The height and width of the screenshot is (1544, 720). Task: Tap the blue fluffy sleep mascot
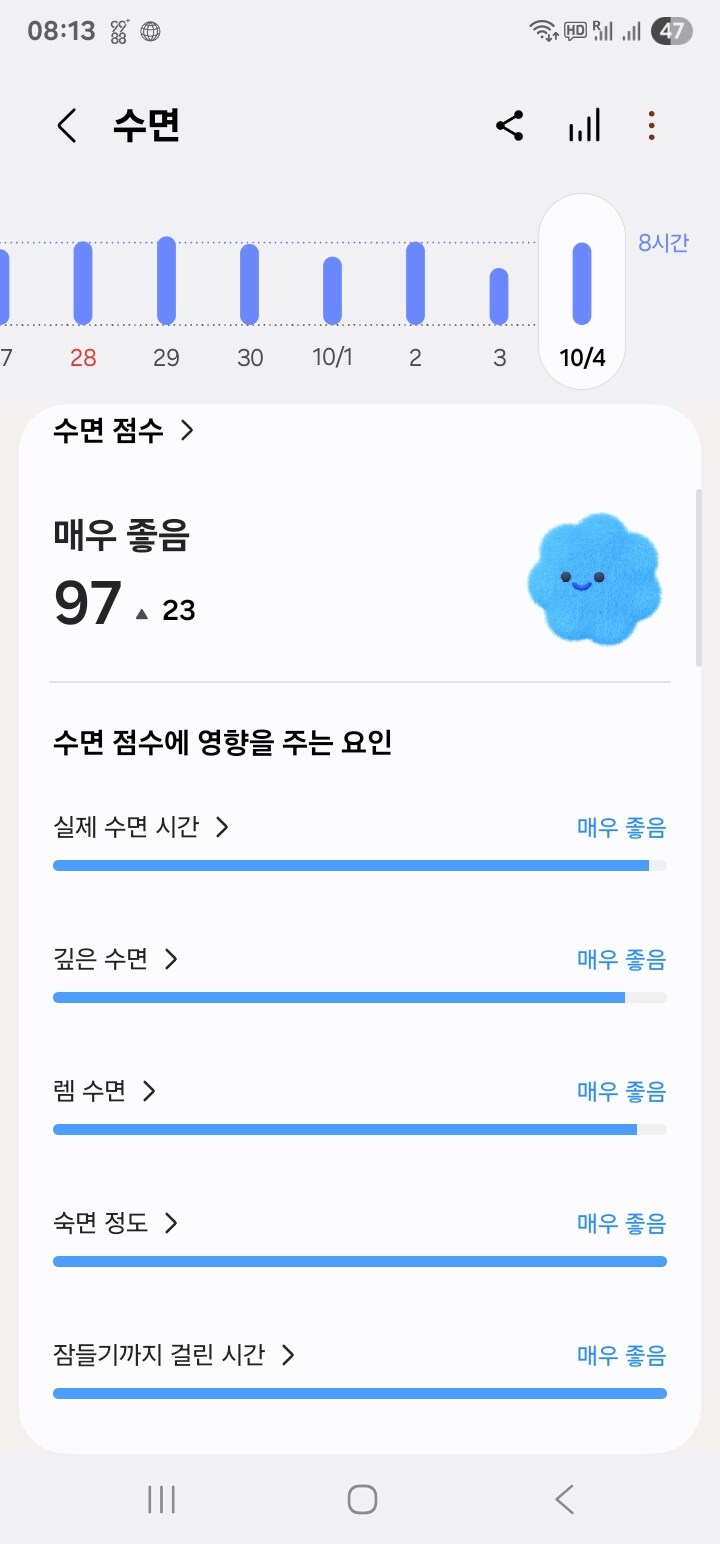(593, 579)
